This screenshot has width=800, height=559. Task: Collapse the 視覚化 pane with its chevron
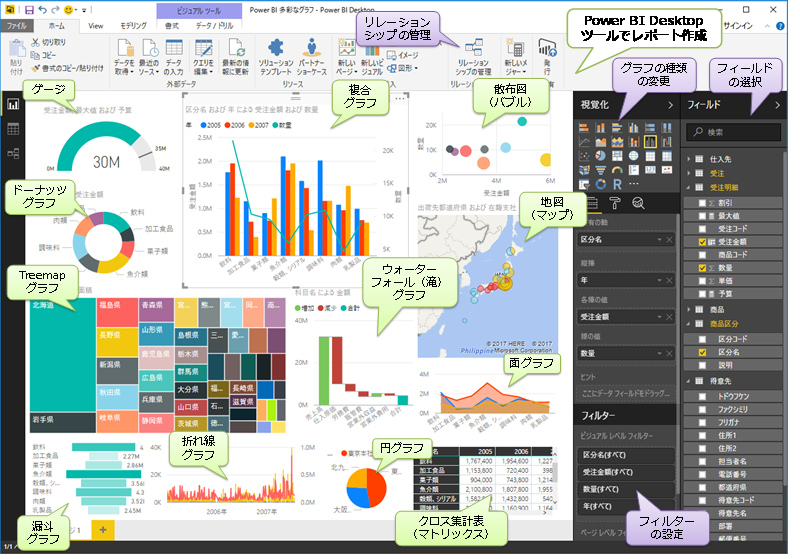point(670,105)
